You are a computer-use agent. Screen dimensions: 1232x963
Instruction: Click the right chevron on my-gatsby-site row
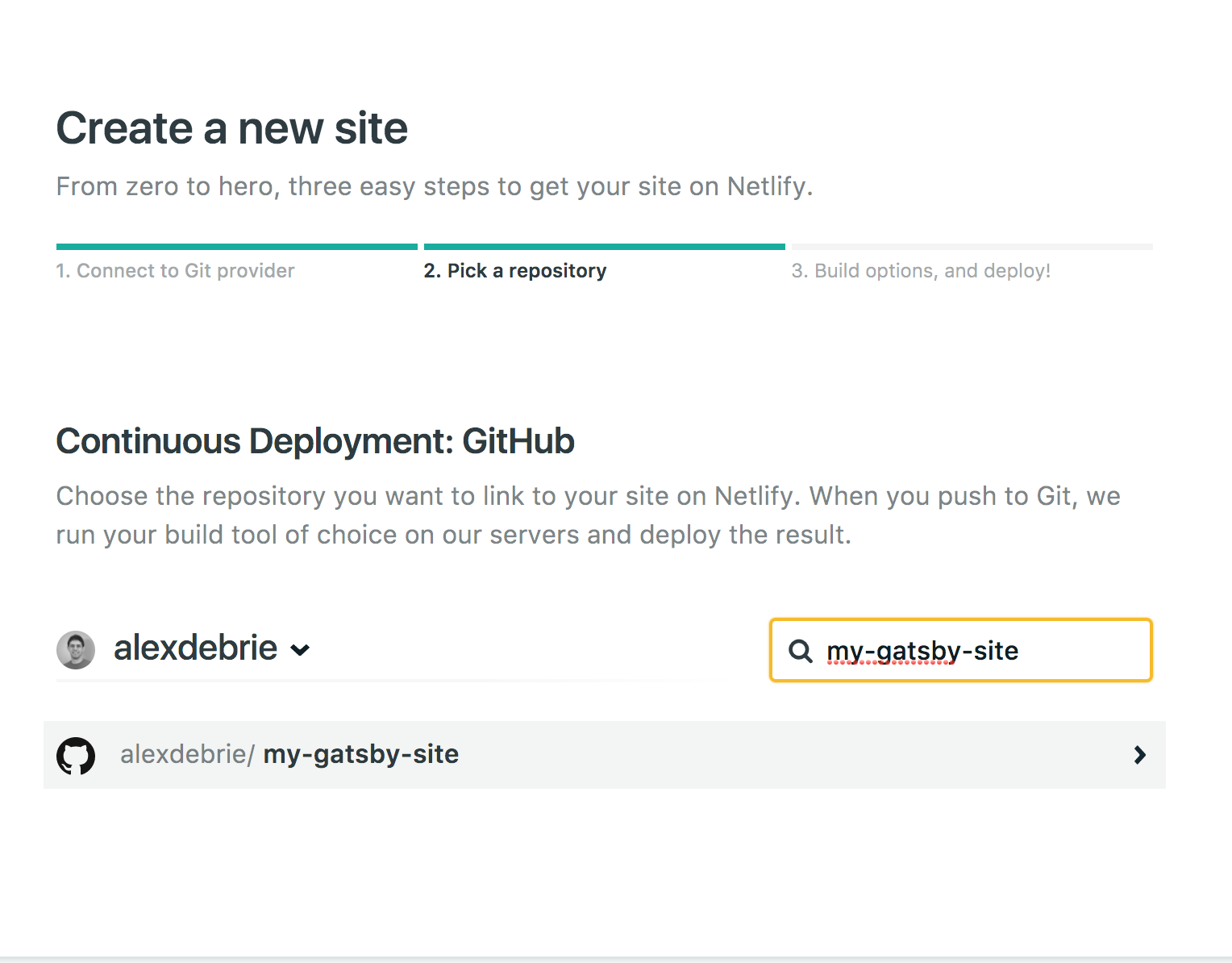coord(1139,755)
